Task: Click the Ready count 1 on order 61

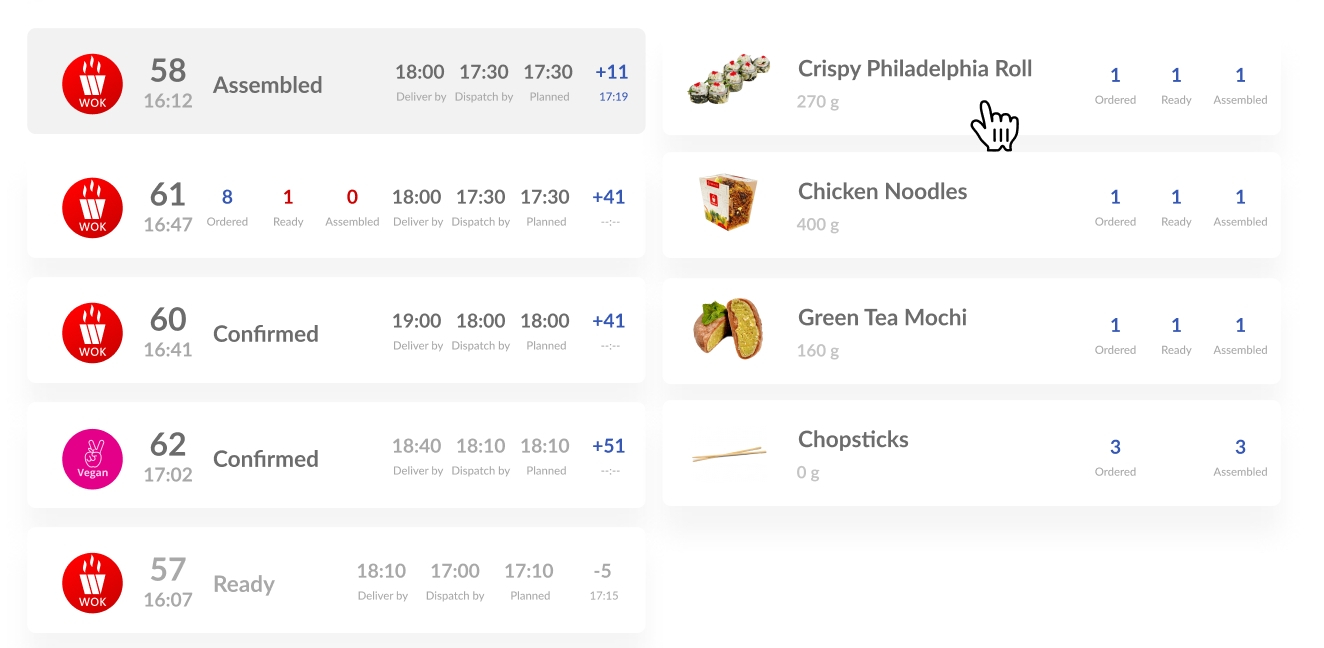Action: (288, 197)
